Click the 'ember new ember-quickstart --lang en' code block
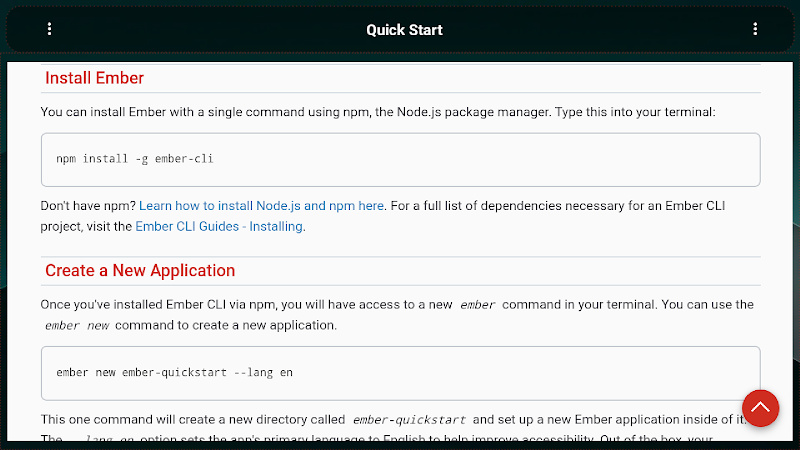This screenshot has height=450, width=800. coord(401,373)
